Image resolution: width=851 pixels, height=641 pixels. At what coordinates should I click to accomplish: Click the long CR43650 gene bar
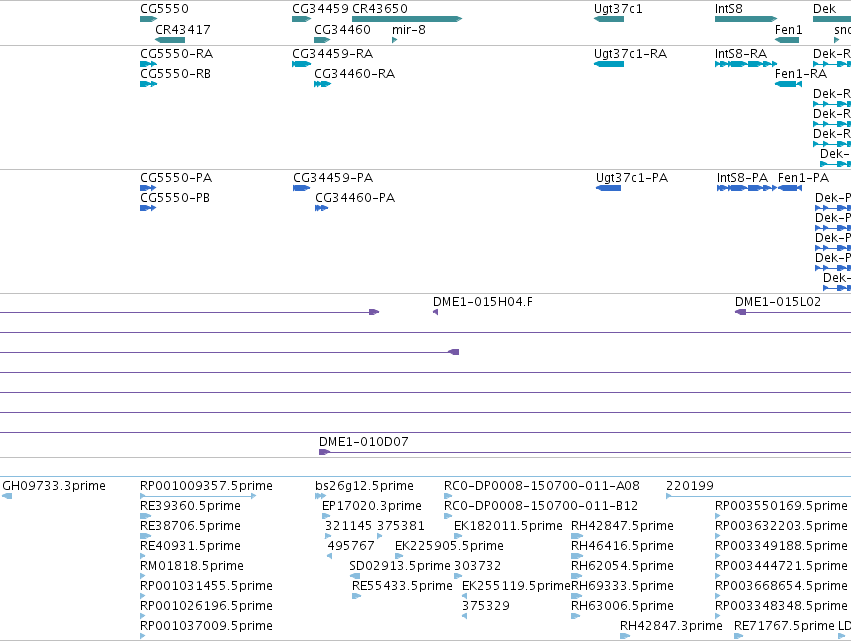[407, 19]
